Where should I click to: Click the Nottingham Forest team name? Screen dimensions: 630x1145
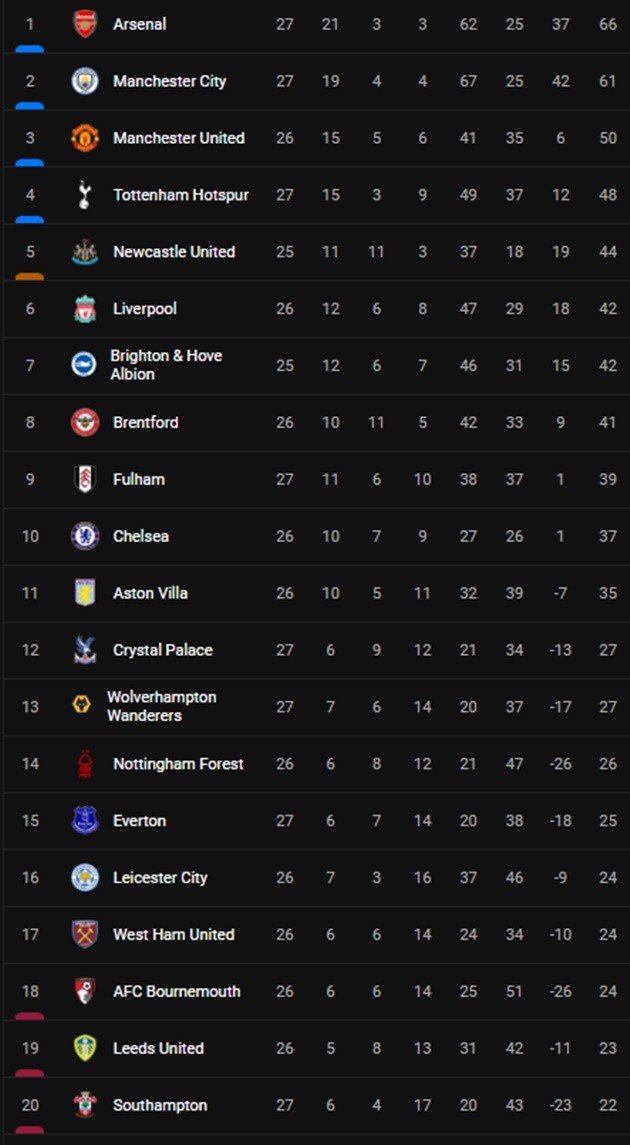178,764
